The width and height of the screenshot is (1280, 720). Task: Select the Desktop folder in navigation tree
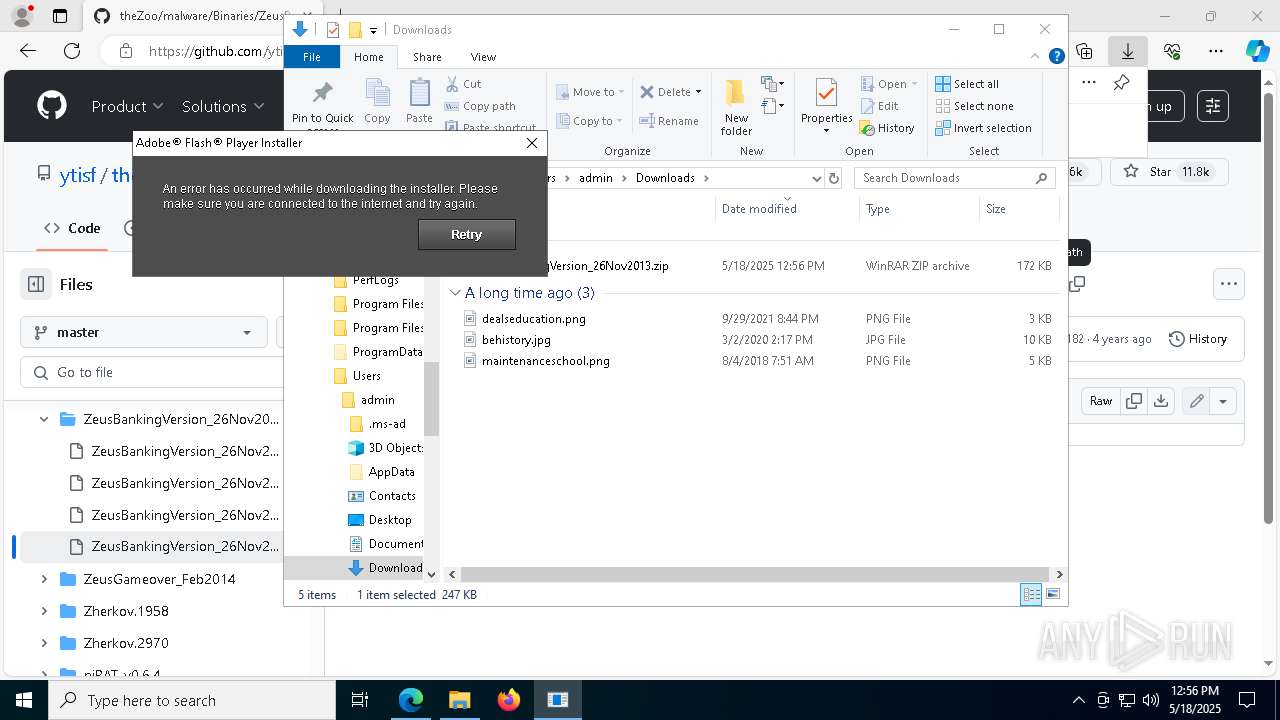pos(380,520)
